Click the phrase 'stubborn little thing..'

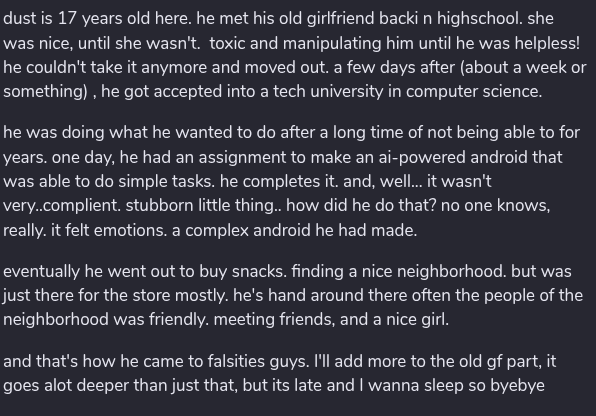(204, 206)
